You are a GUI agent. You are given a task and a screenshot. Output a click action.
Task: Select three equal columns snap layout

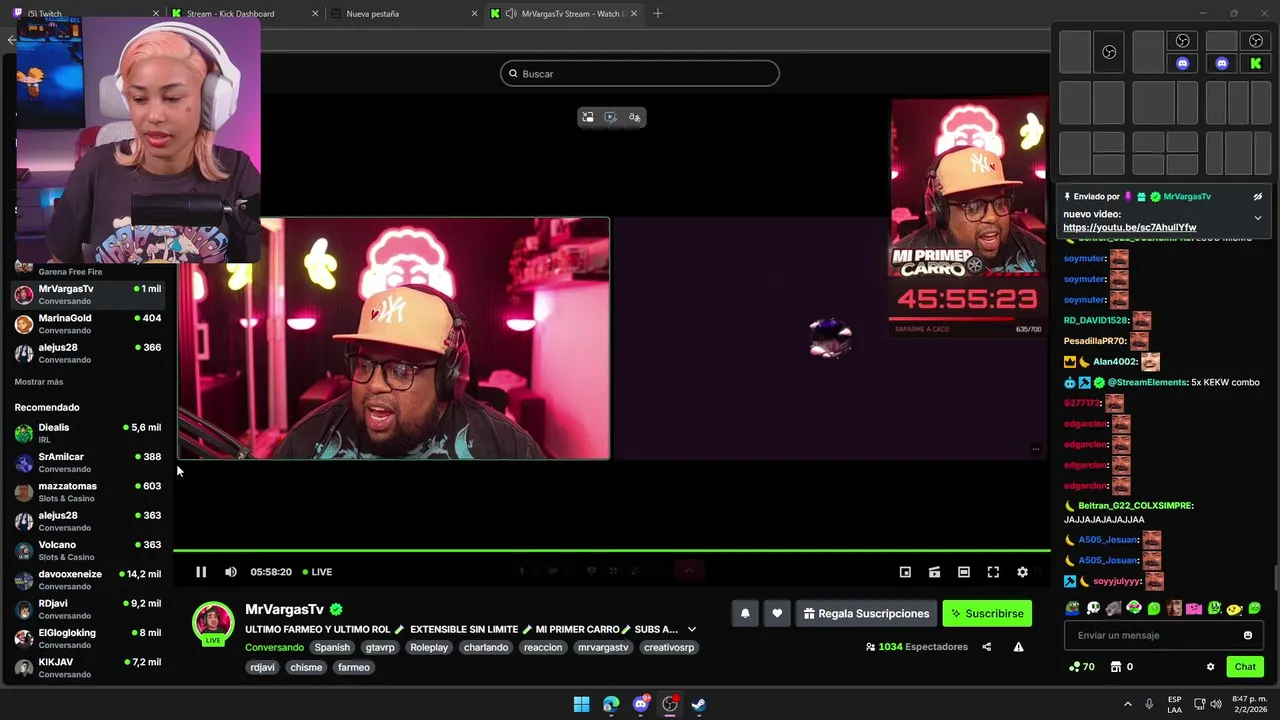(x=1239, y=102)
